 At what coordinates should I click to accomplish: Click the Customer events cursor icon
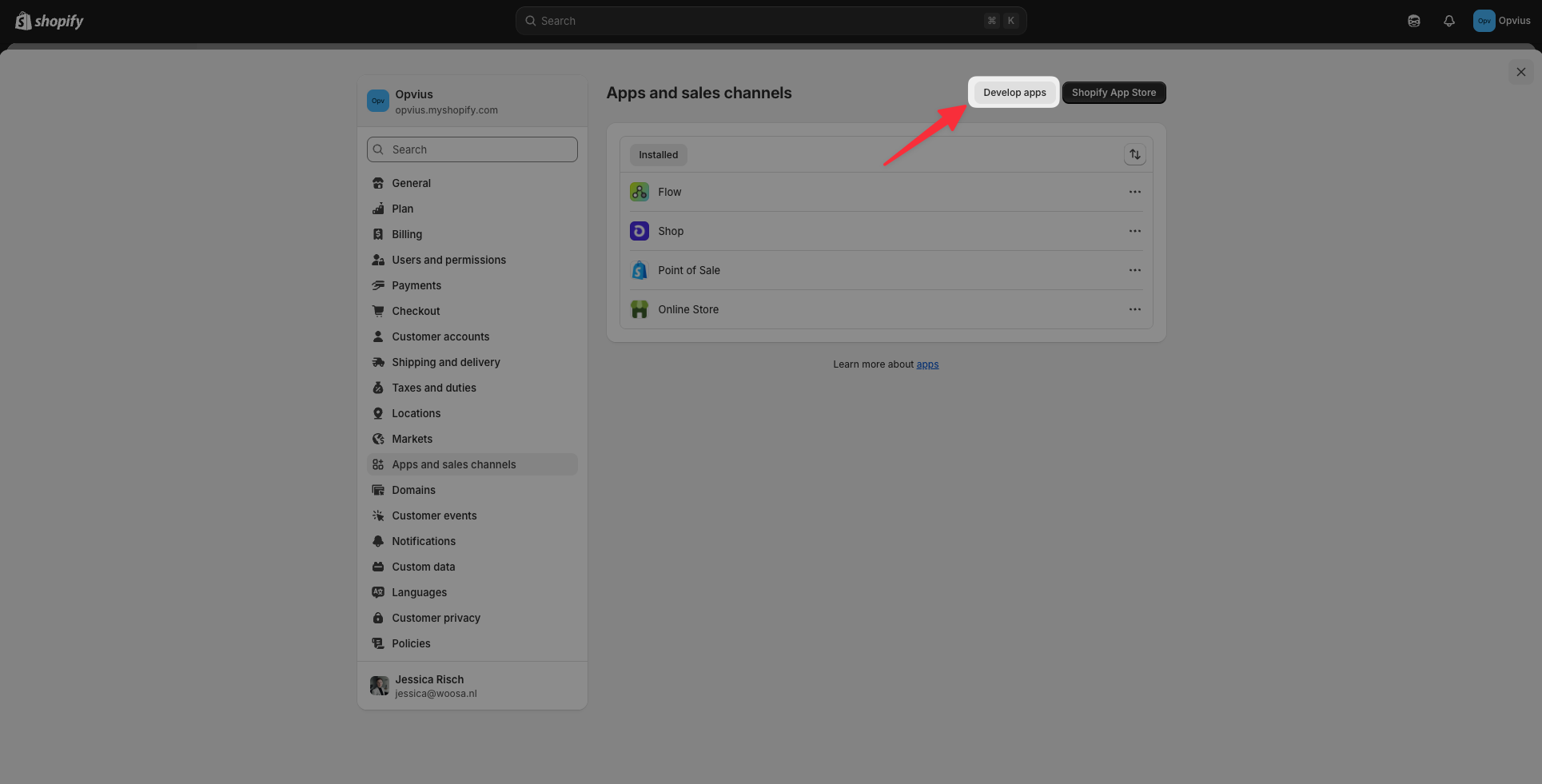378,515
